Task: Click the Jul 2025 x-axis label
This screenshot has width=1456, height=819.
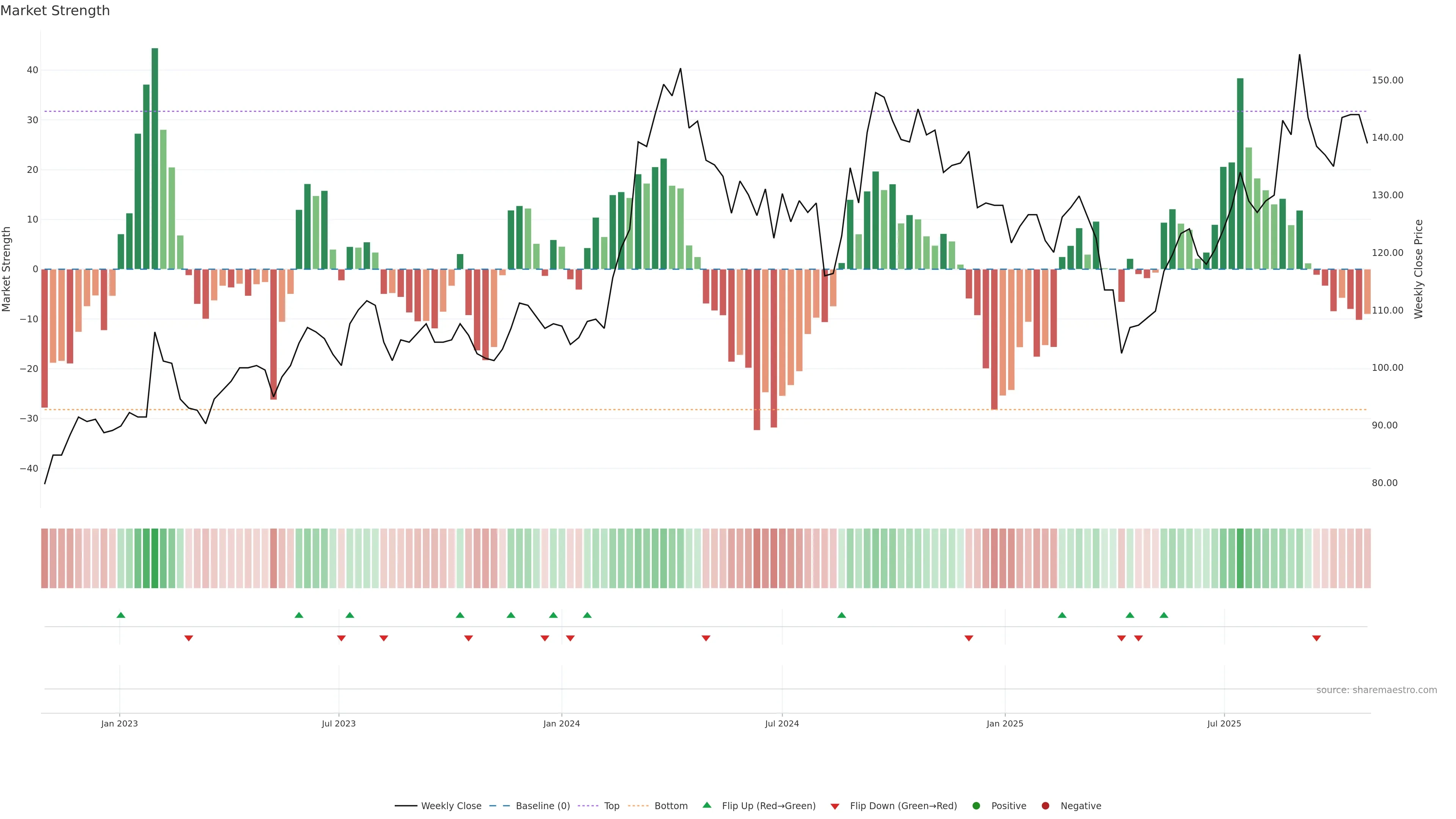Action: pos(1224,723)
